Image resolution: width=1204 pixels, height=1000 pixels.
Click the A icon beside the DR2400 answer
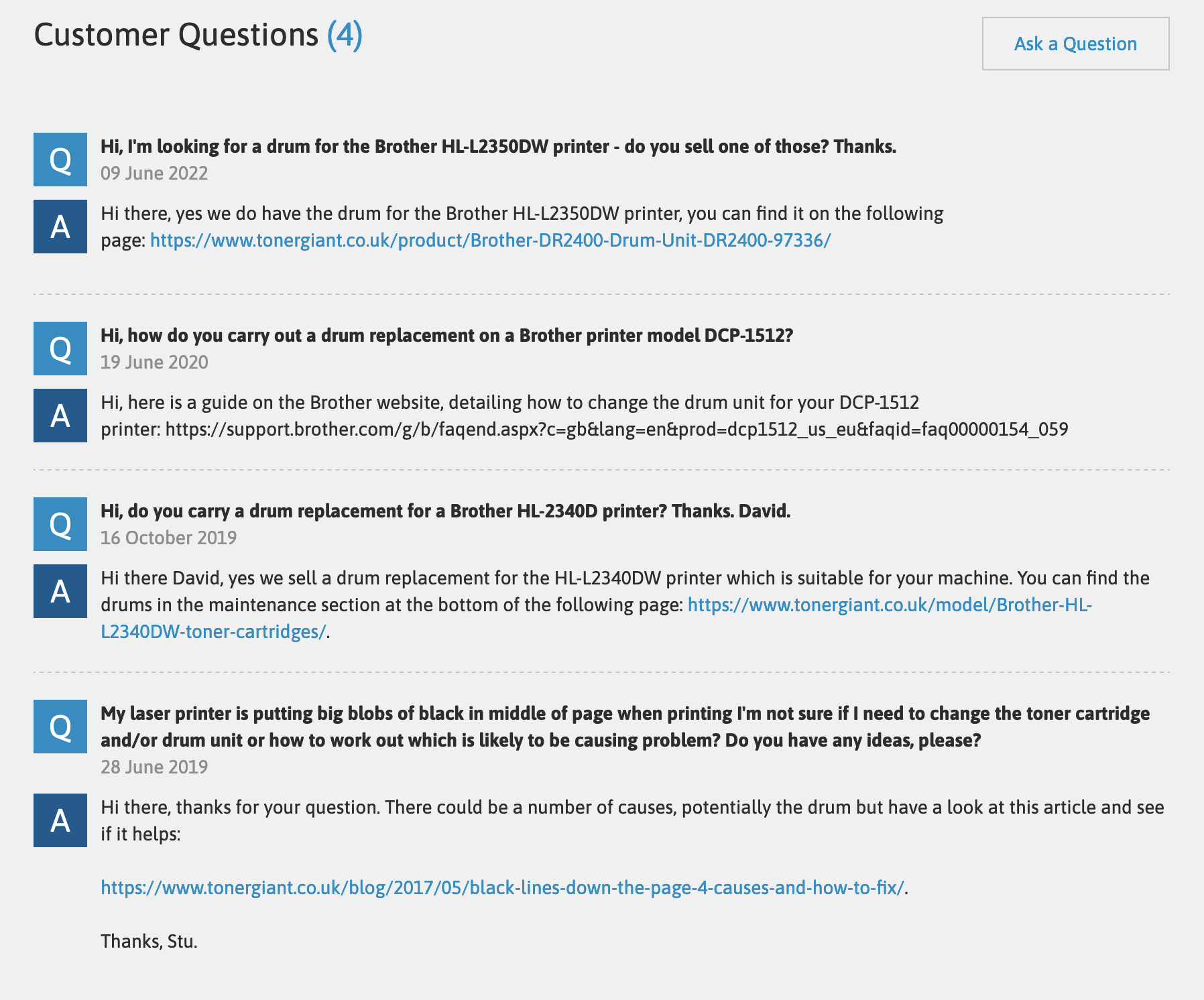tap(60, 228)
